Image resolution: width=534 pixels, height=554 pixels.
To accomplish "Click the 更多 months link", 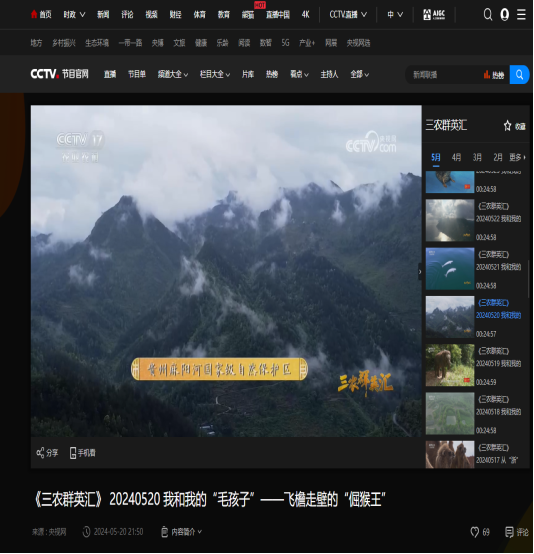I will pos(517,157).
